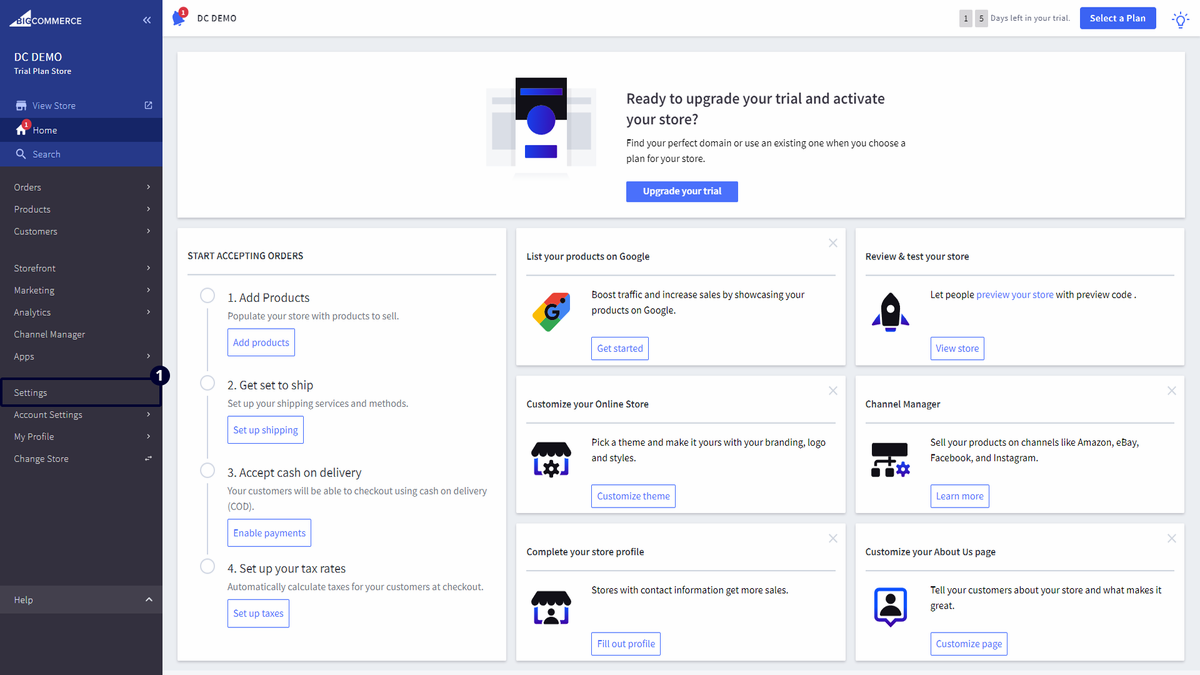The image size is (1200, 675).
Task: Dismiss the Complete your store profile card
Action: (x=833, y=539)
